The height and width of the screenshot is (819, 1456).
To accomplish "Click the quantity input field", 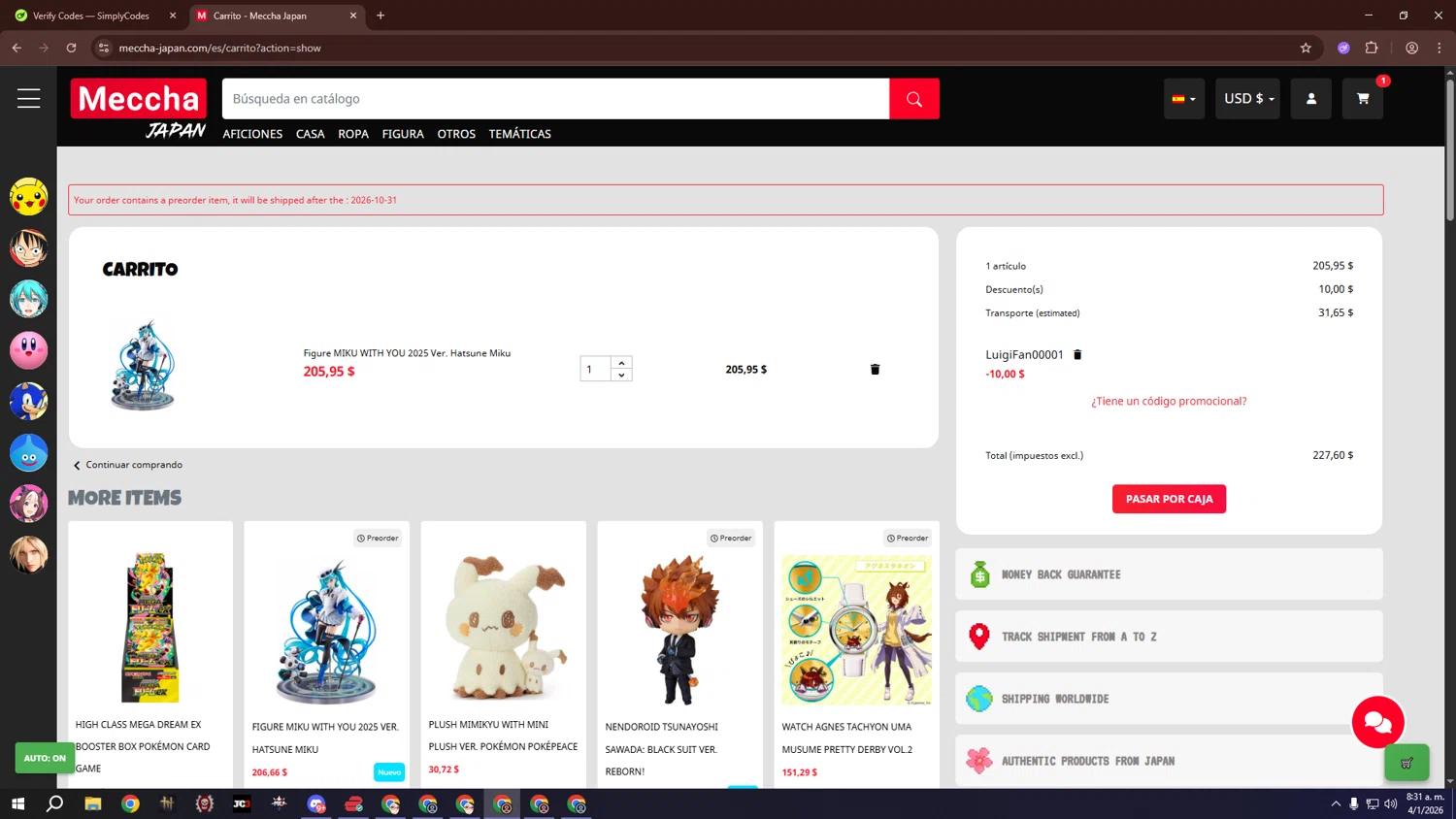I will pos(595,369).
